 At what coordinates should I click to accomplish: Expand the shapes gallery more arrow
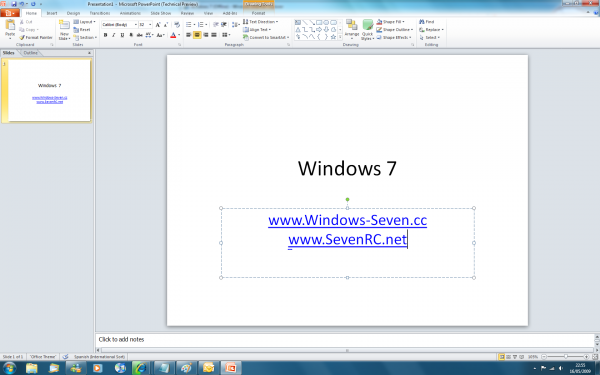coord(340,37)
